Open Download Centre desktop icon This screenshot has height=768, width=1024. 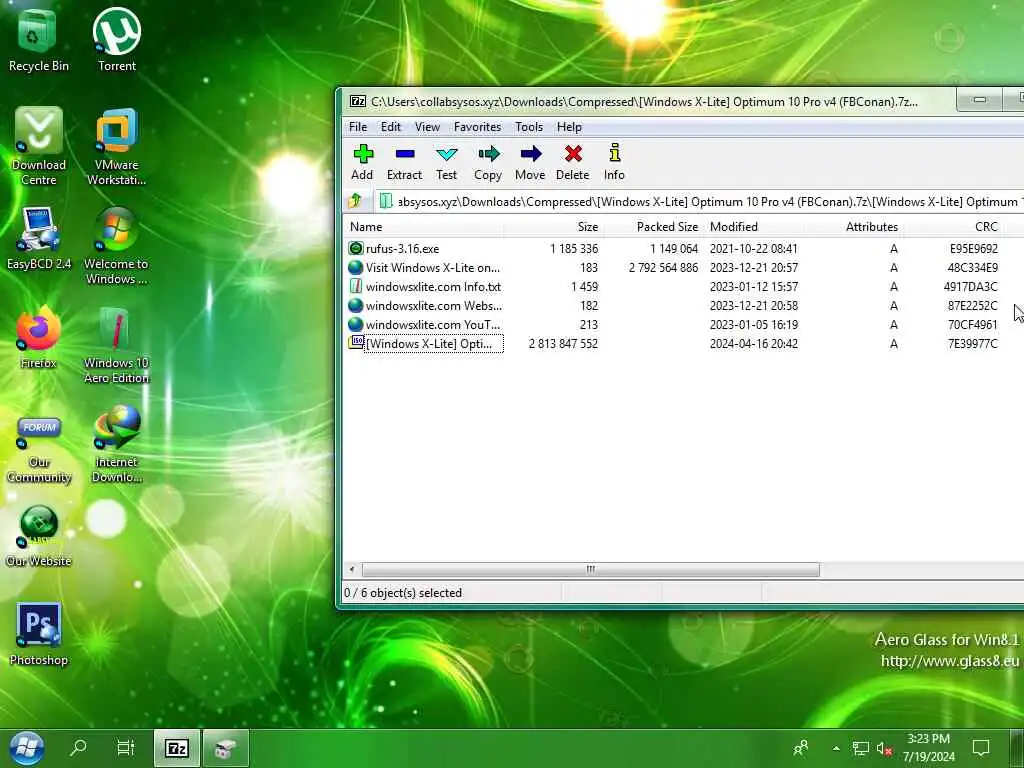click(x=39, y=147)
